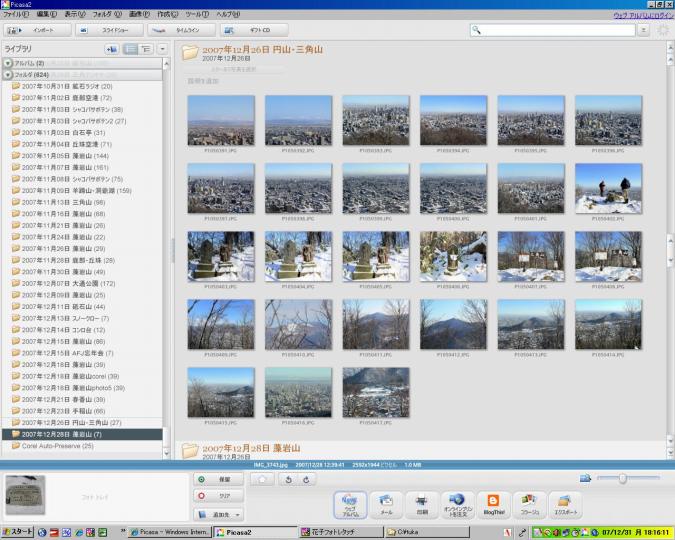Click the Gift CD (ギフトCD) button

pos(253,30)
